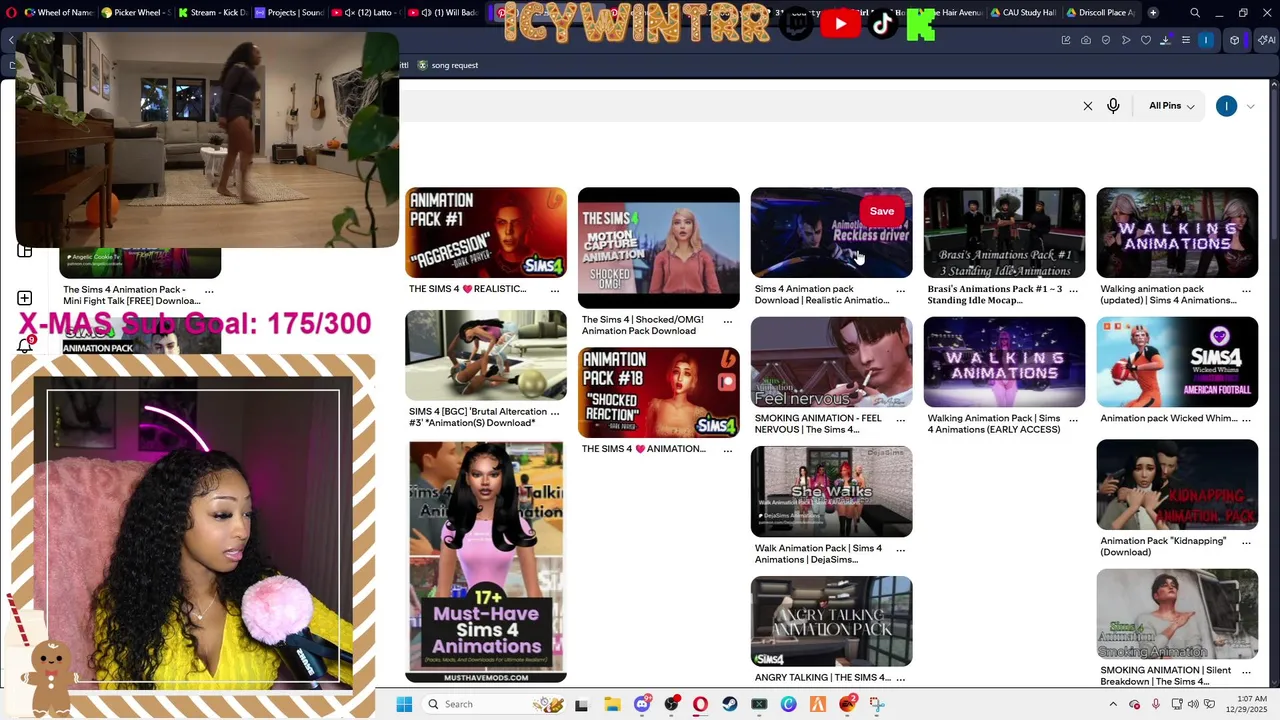Open more options for Shocked/OMG Animation pin
This screenshot has width=1280, height=720.
click(728, 321)
